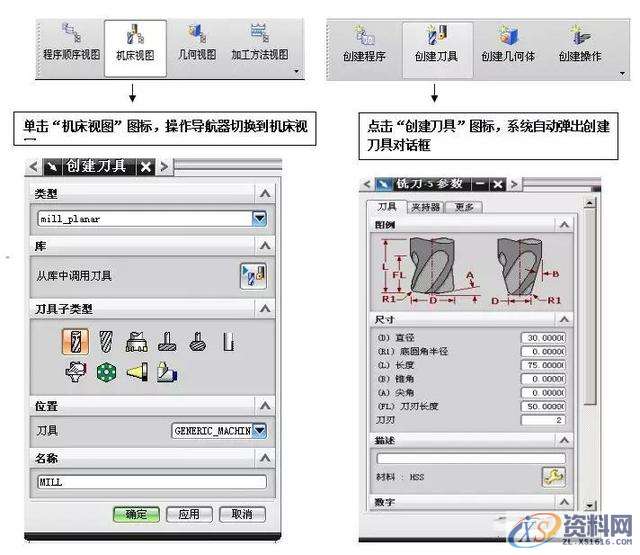Viewport: 640px width, 555px height.
Task: Open the mill_planar type dropdown
Action: tap(259, 219)
